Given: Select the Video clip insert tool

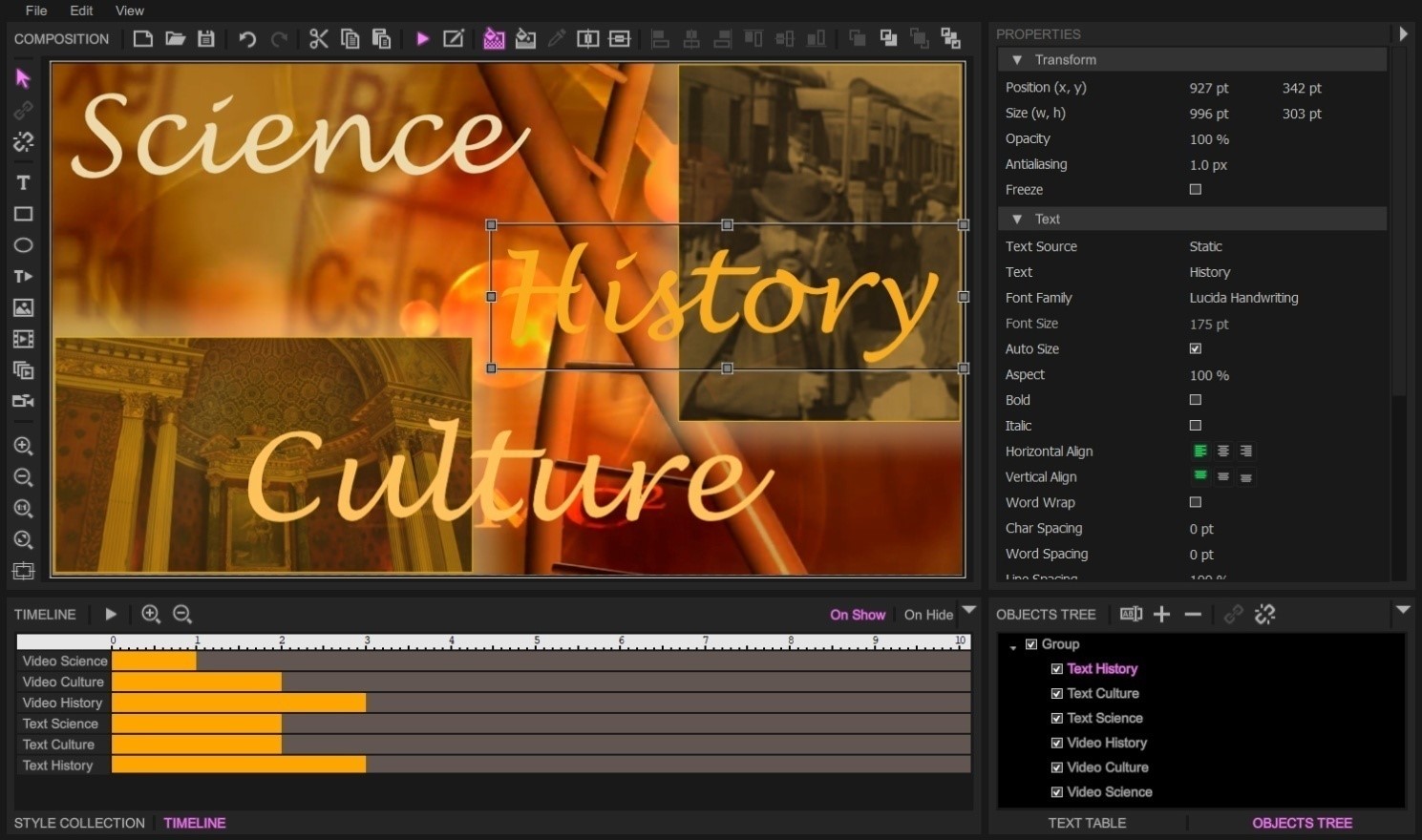Looking at the screenshot, I should click(23, 339).
